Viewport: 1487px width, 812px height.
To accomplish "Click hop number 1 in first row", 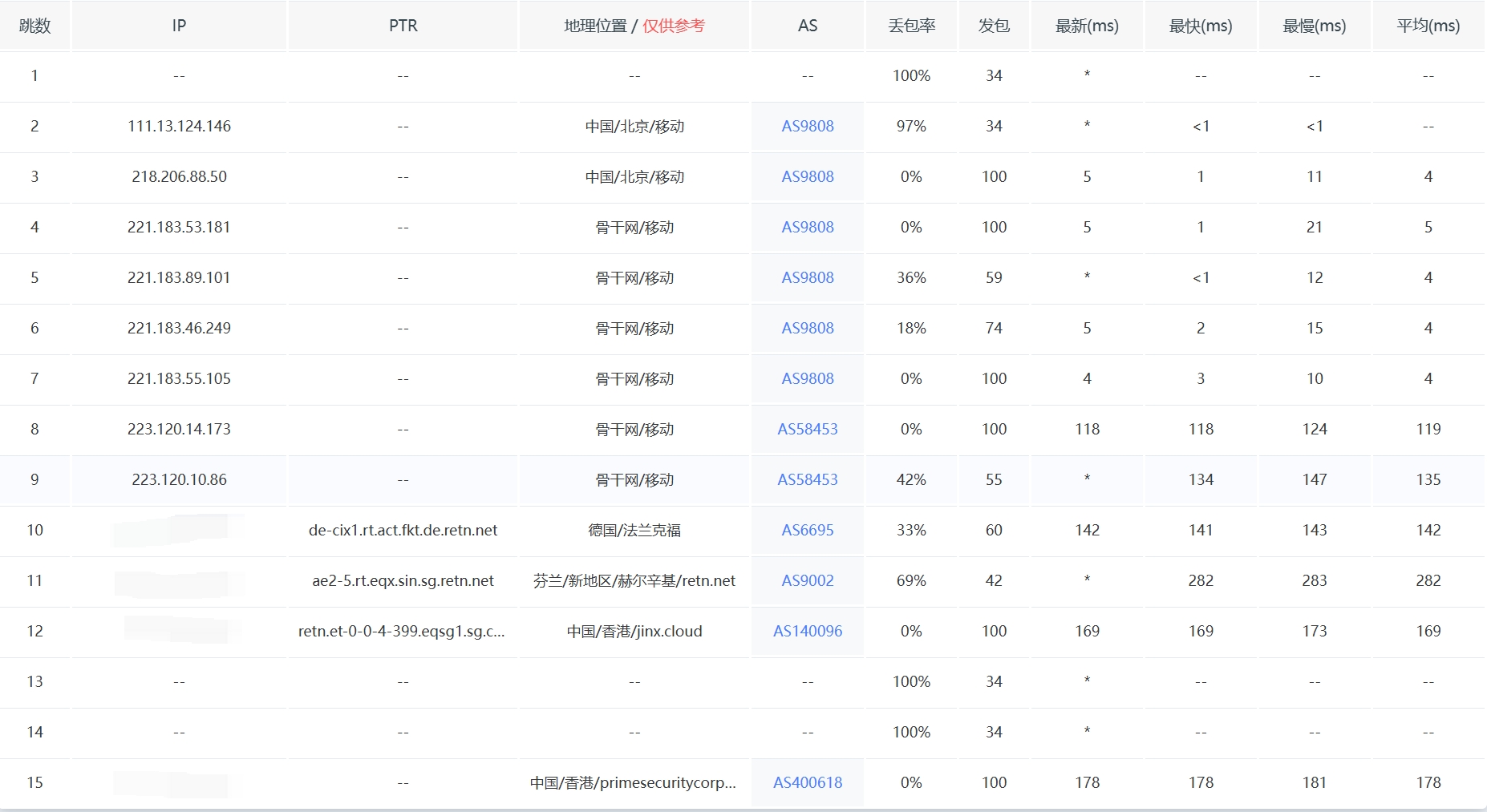I will point(34,75).
